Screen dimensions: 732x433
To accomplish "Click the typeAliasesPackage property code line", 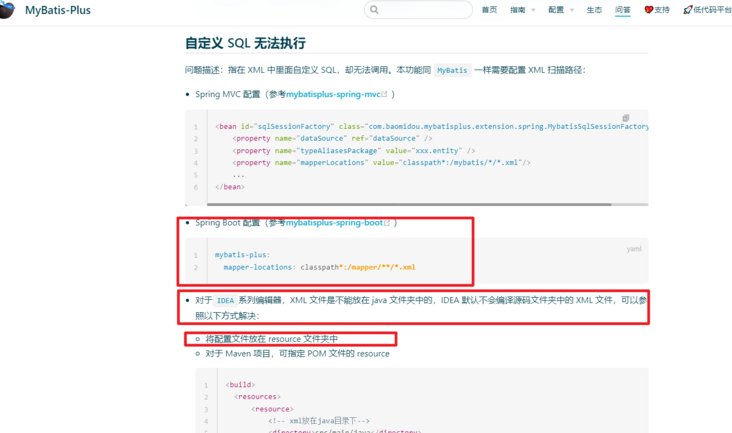I will pos(353,151).
